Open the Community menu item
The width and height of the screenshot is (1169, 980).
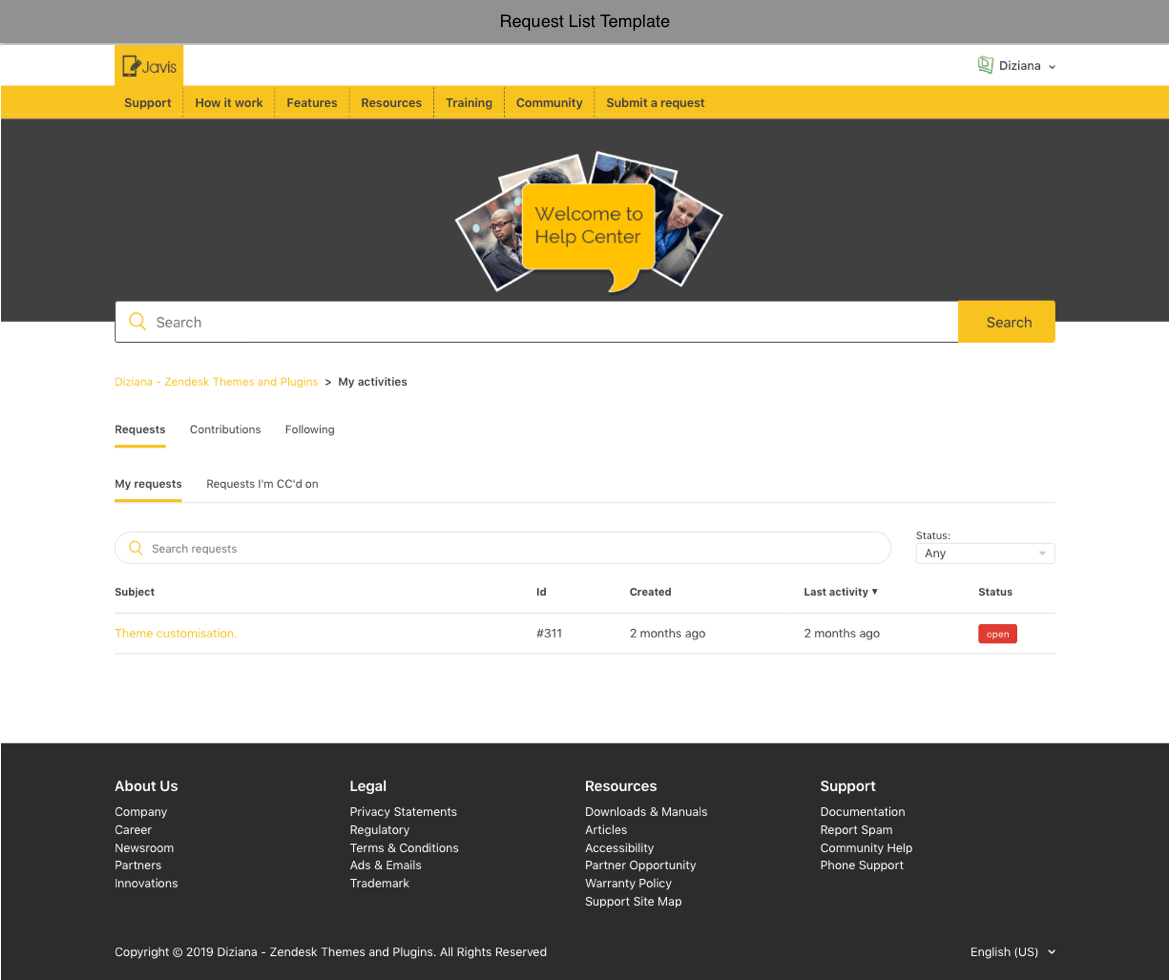tap(549, 103)
